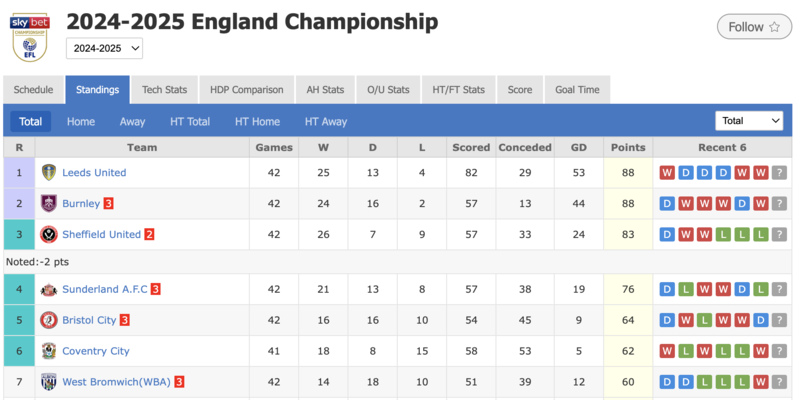The width and height of the screenshot is (800, 400).
Task: Click the Leeds United club crest
Action: pyautogui.click(x=48, y=172)
